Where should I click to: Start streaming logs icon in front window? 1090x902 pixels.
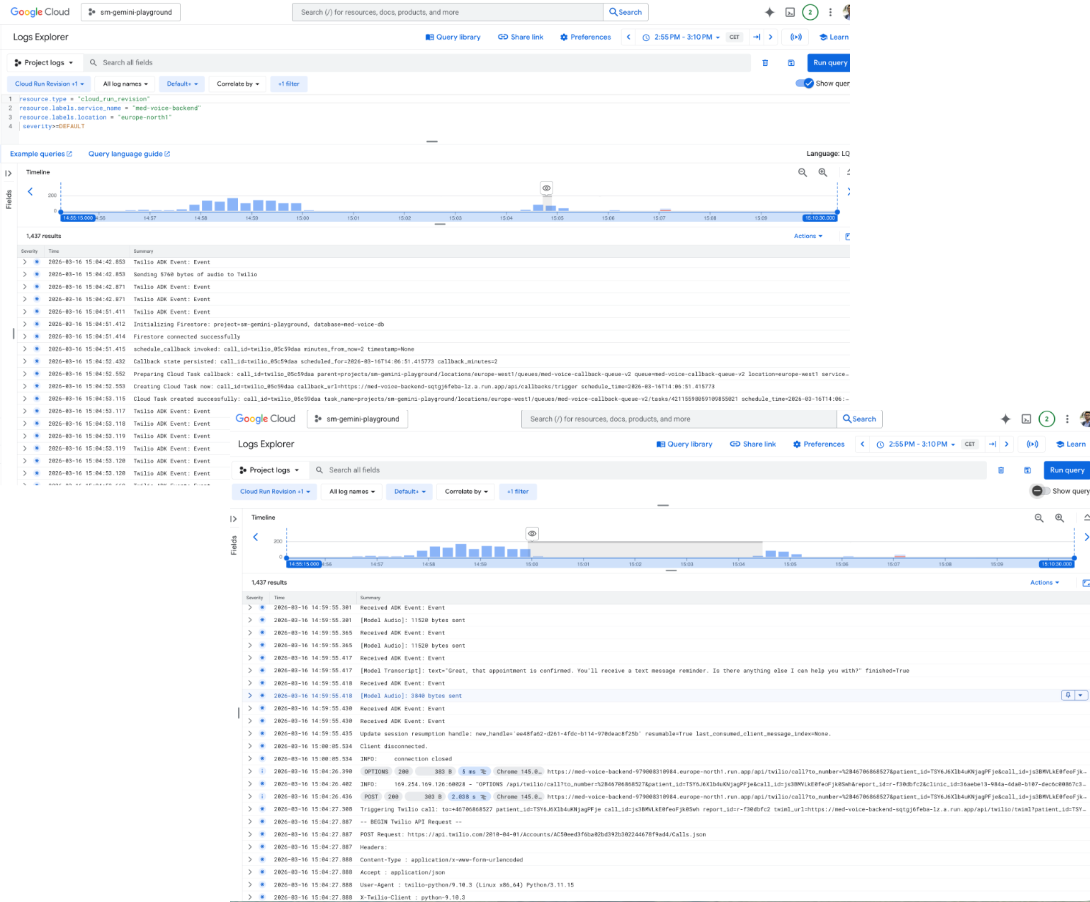tap(1033, 444)
